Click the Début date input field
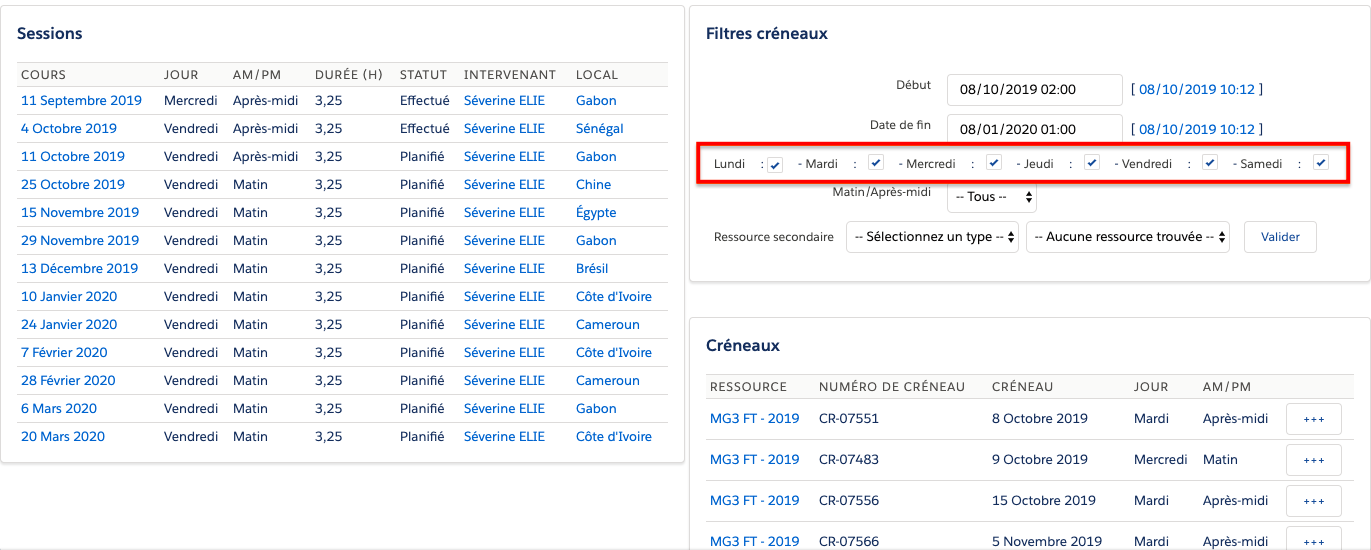This screenshot has height=550, width=1371. coord(1034,89)
